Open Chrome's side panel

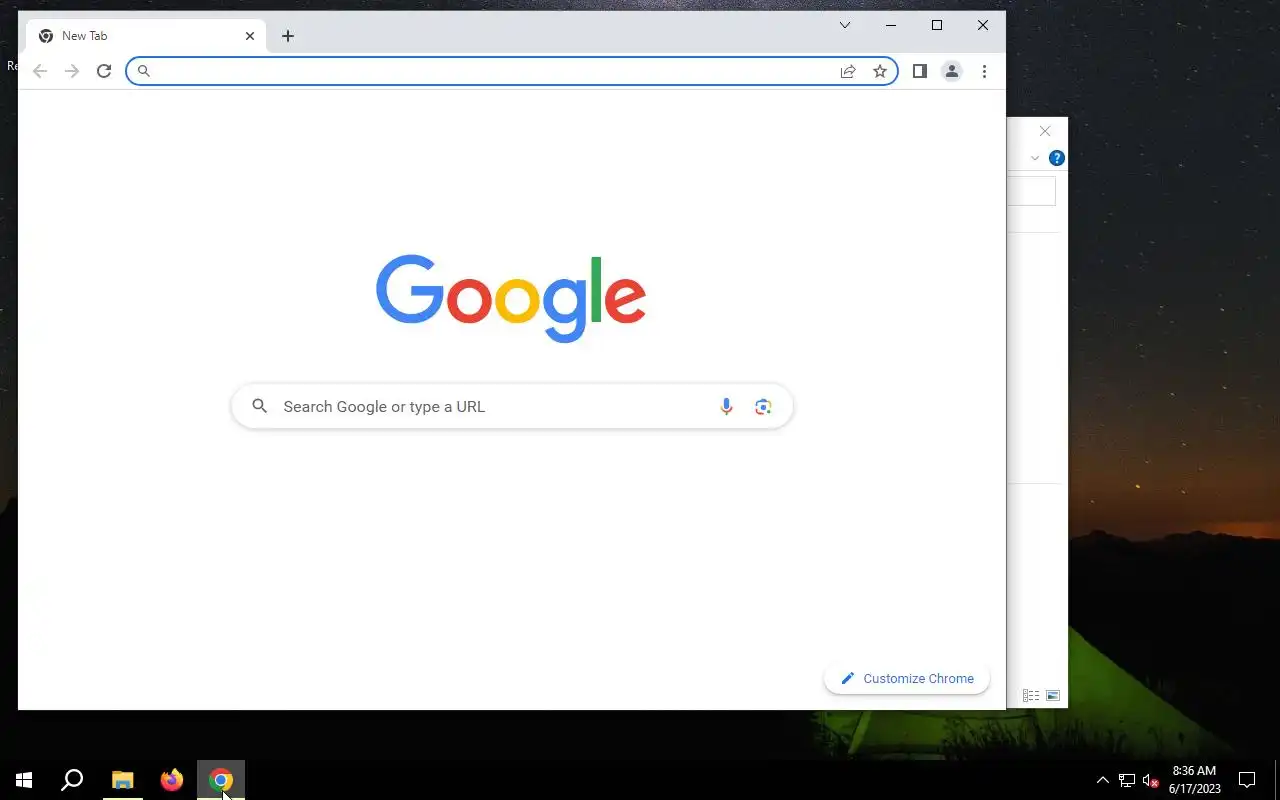click(920, 71)
